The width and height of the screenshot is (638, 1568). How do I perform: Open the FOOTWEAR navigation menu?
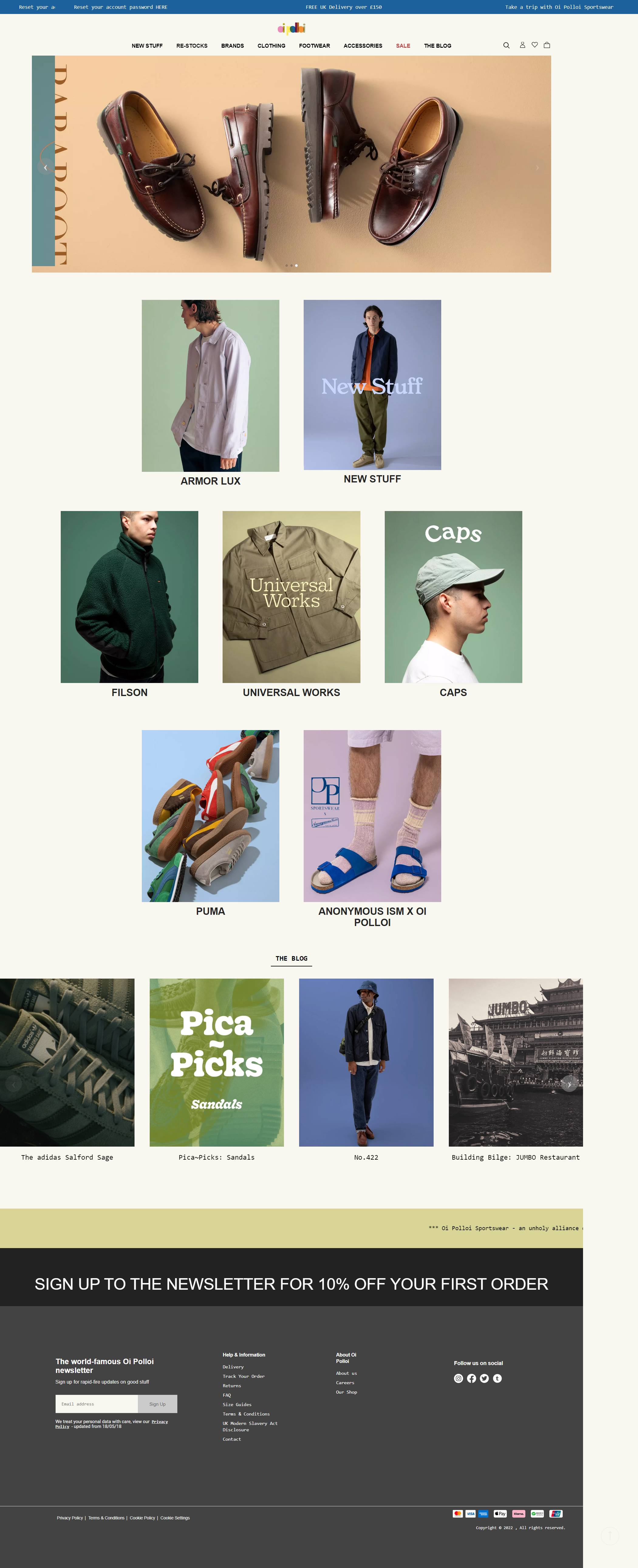[x=314, y=46]
